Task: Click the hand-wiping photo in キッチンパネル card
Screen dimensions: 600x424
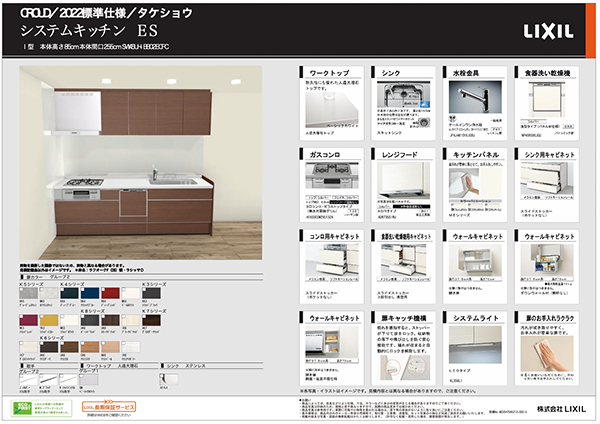Action: [x=464, y=182]
